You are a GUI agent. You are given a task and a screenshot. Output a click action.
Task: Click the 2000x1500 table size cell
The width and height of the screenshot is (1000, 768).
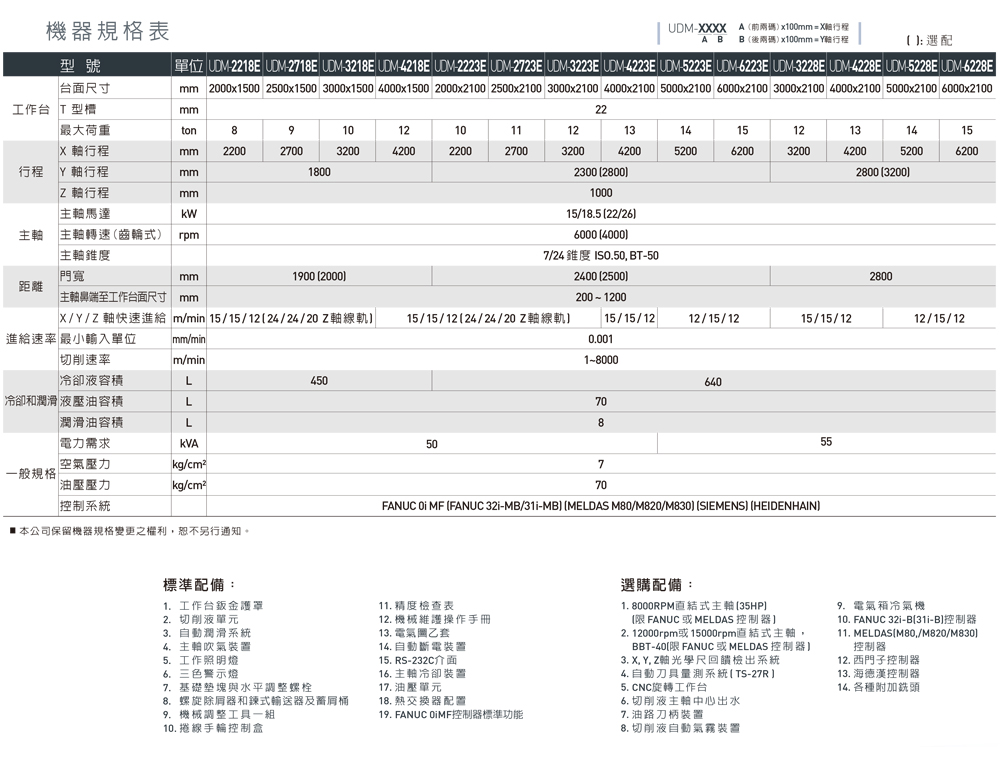coord(235,89)
